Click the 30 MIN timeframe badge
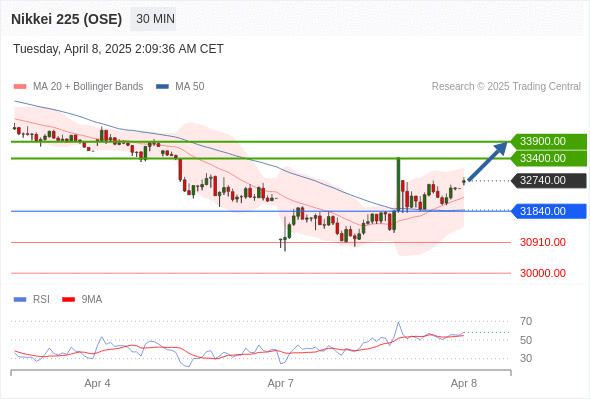590x400 pixels. 153,19
